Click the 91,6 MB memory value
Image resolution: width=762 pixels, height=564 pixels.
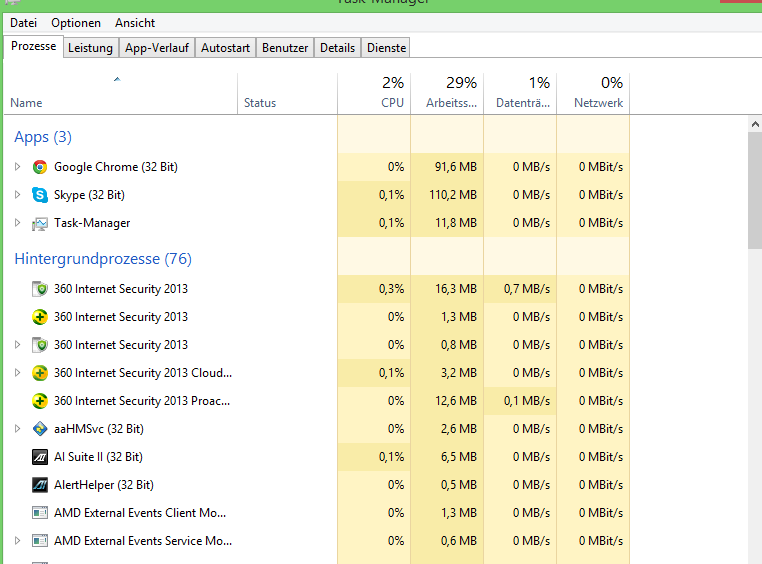pos(456,167)
